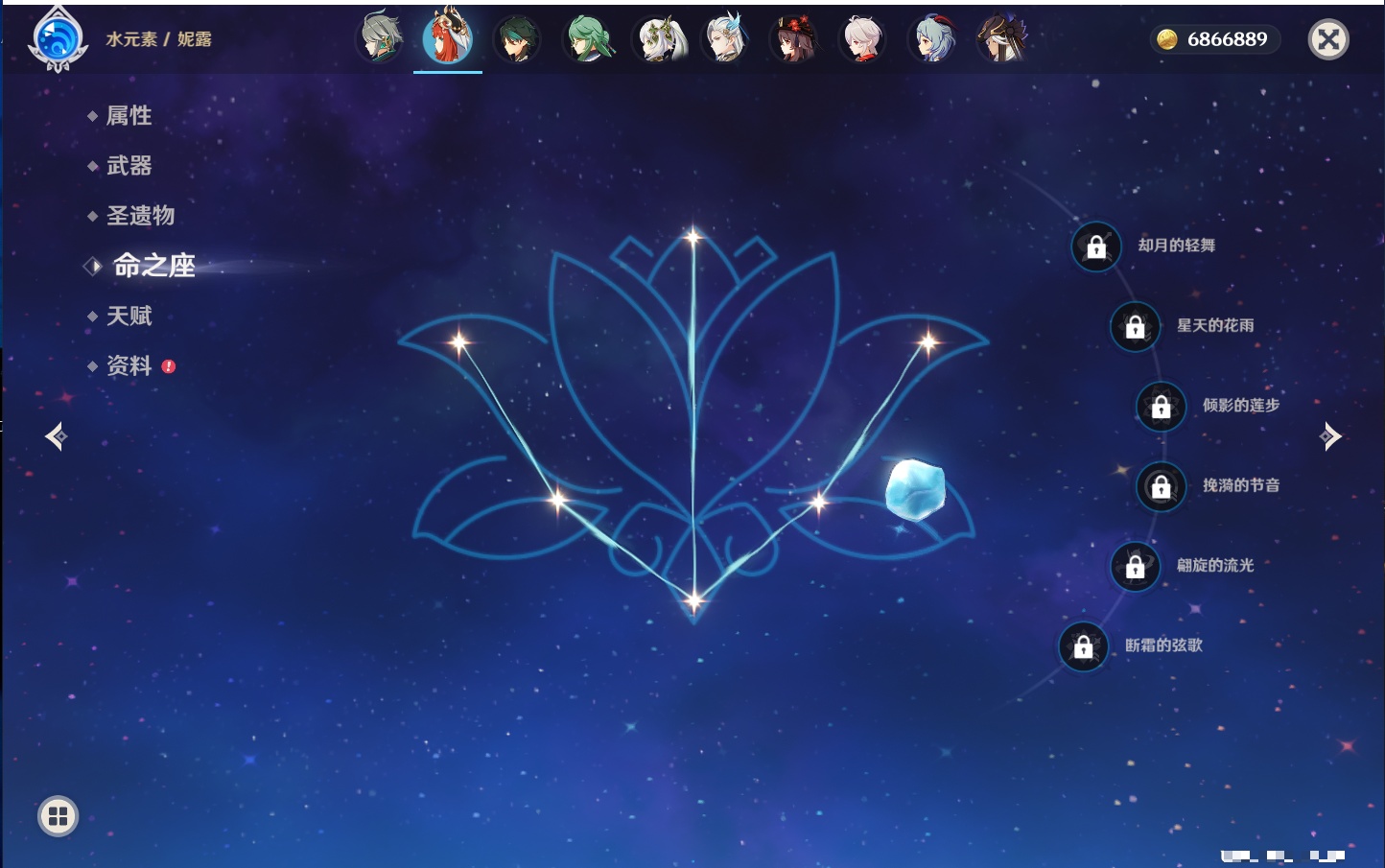Select the blue-haired avatar with red horns
Image resolution: width=1385 pixels, height=868 pixels.
click(x=932, y=39)
